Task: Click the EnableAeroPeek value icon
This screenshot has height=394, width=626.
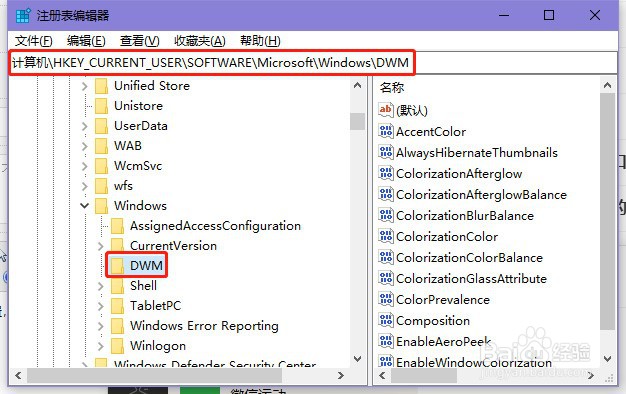Action: 386,341
